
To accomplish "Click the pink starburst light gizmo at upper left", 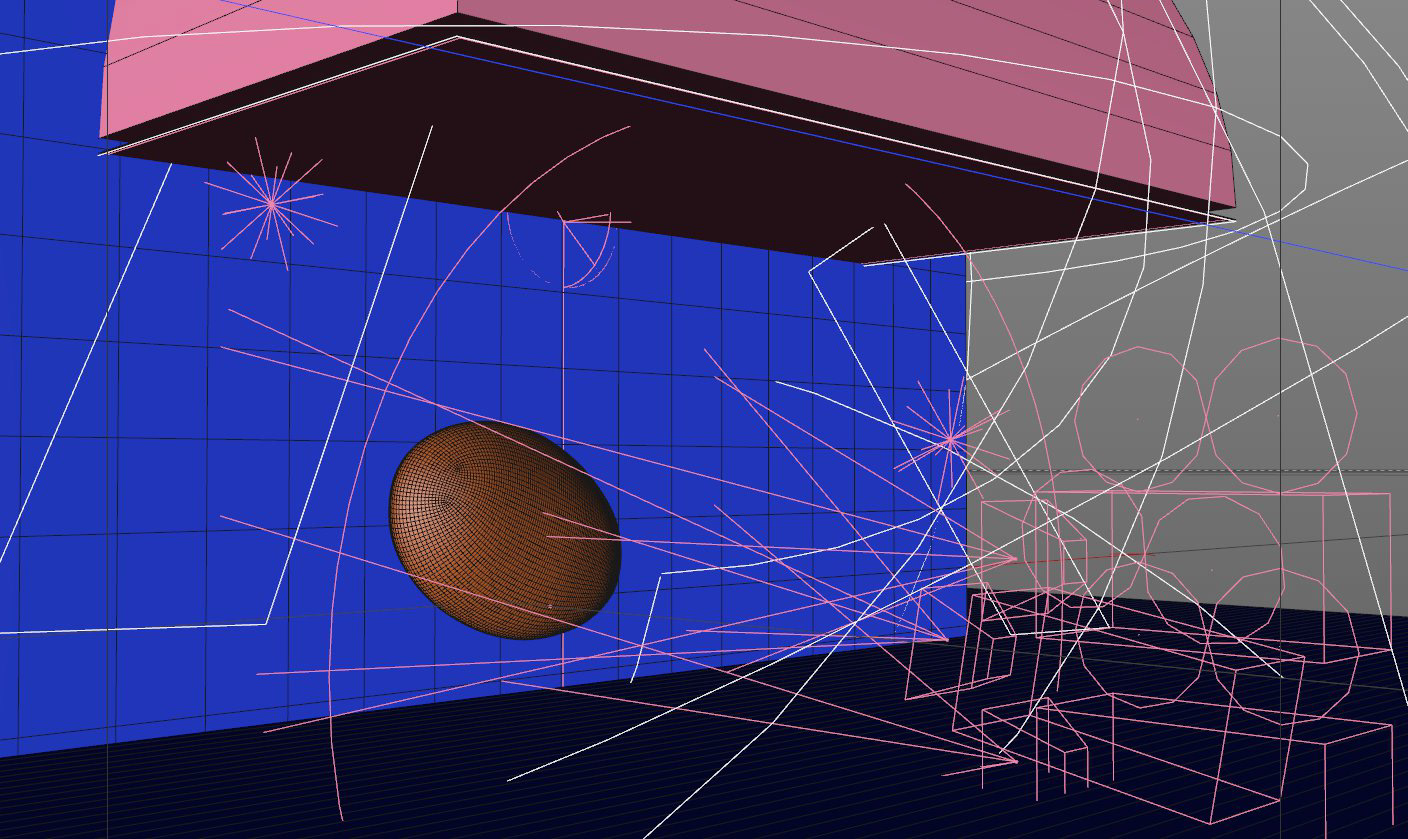I will point(271,204).
